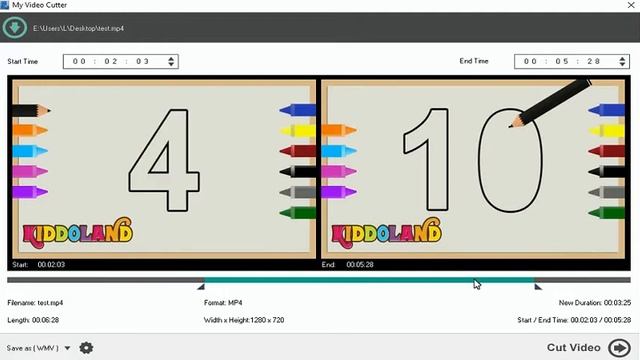Click the teal selected range on timeline

click(369, 280)
